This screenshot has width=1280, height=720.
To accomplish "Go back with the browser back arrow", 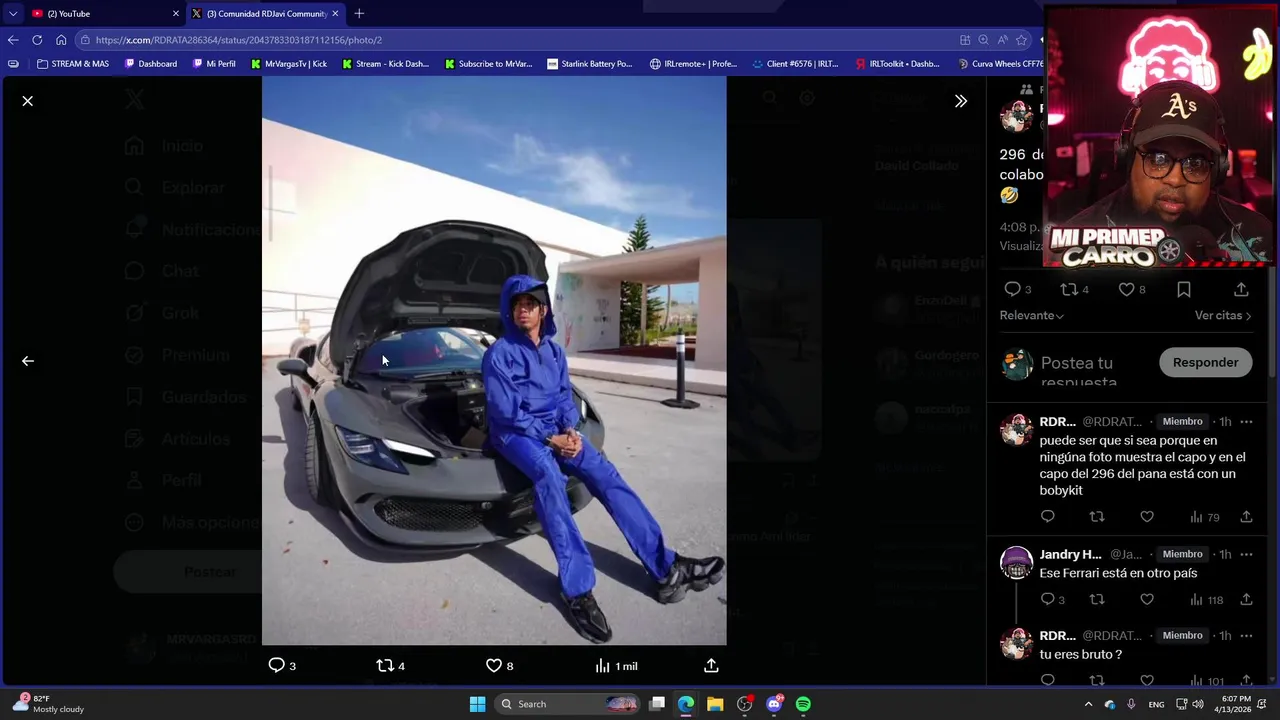I will (13, 40).
